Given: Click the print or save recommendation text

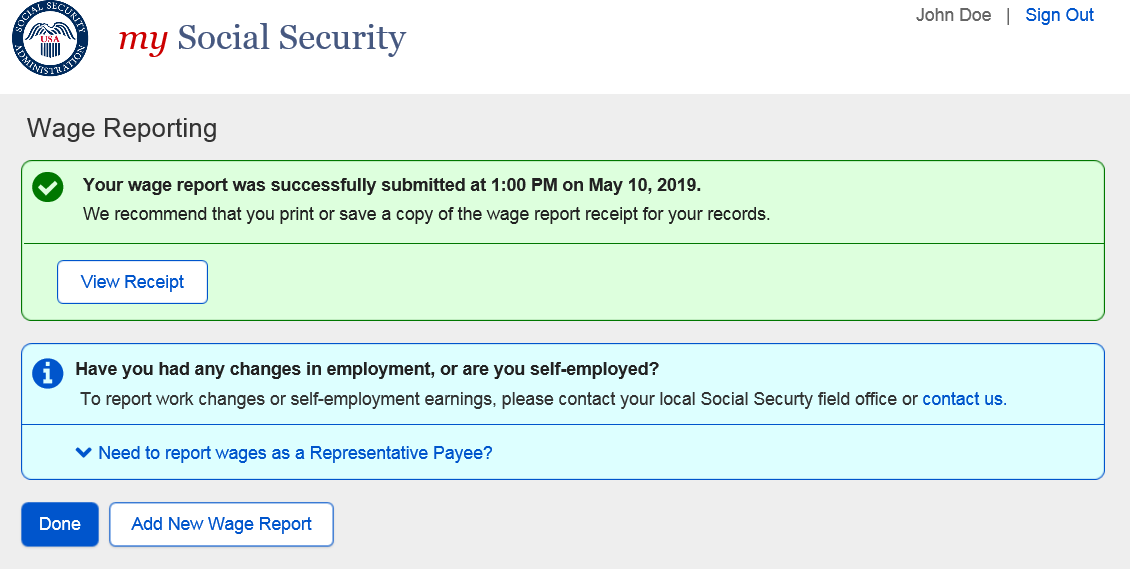Looking at the screenshot, I should click(x=426, y=214).
